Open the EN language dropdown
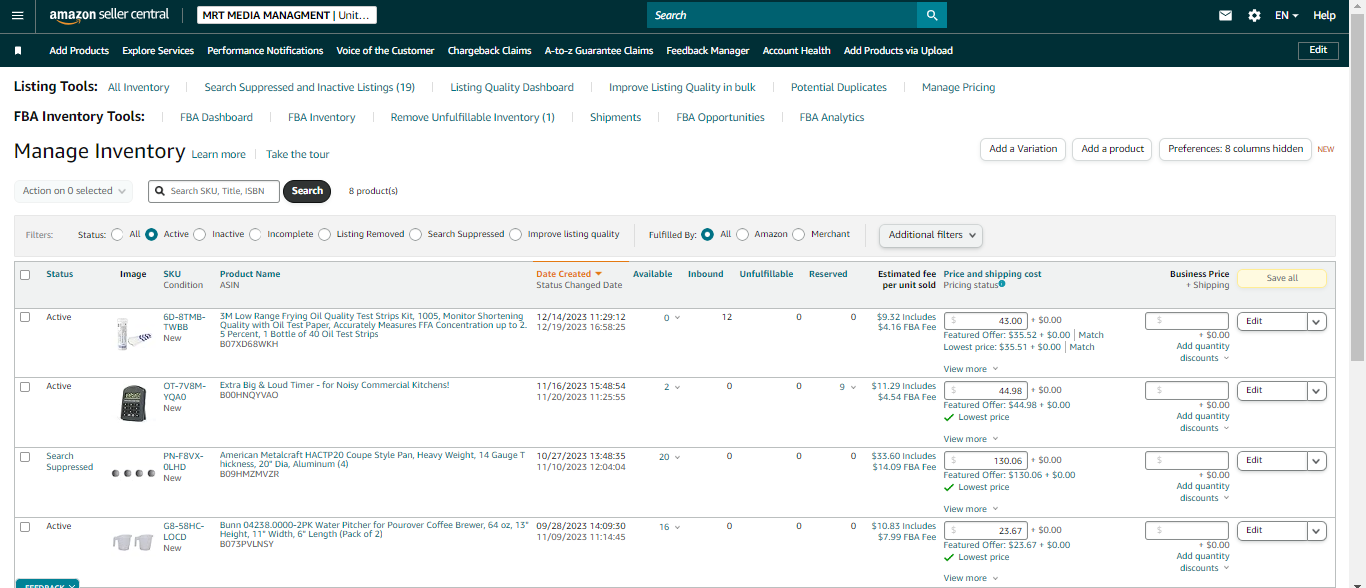1366x588 pixels. tap(1286, 16)
